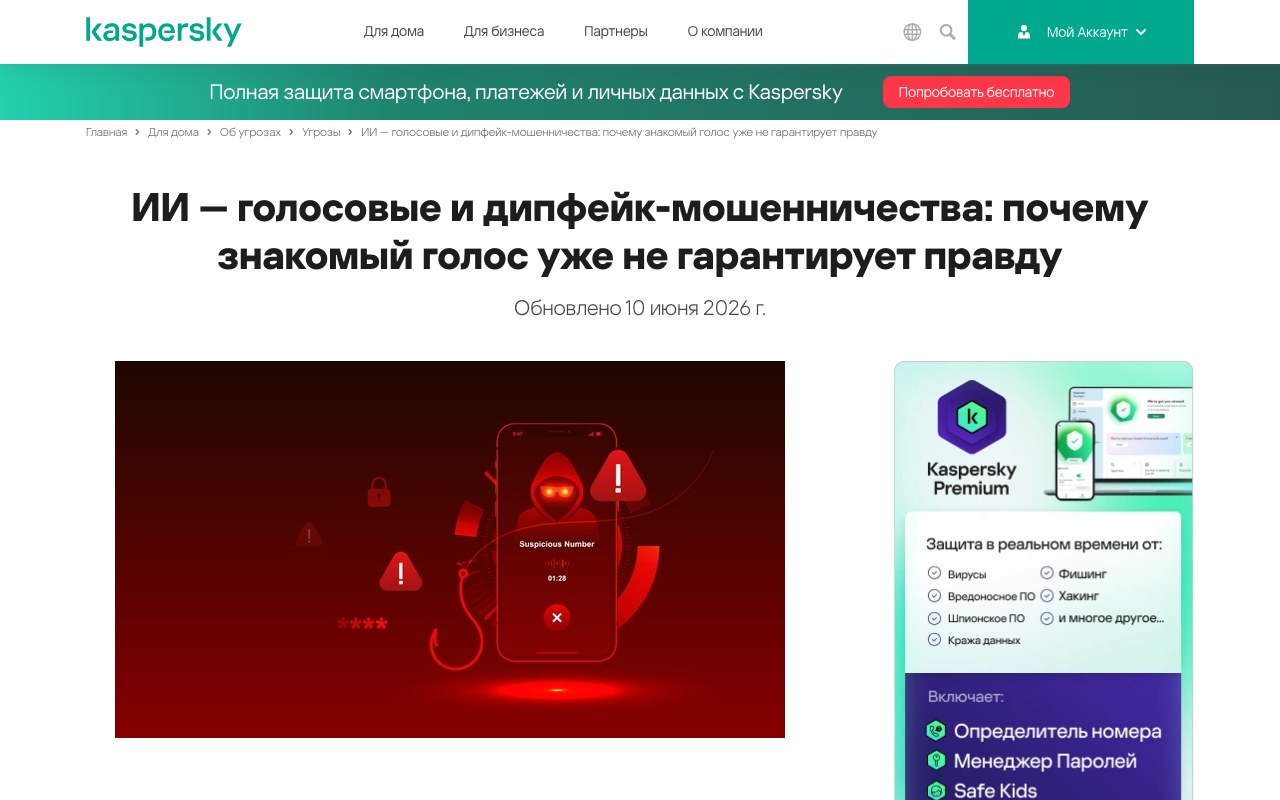Screen dimensions: 1280x800
Task: Click the Safe Kids hexagon icon
Action: [x=936, y=790]
